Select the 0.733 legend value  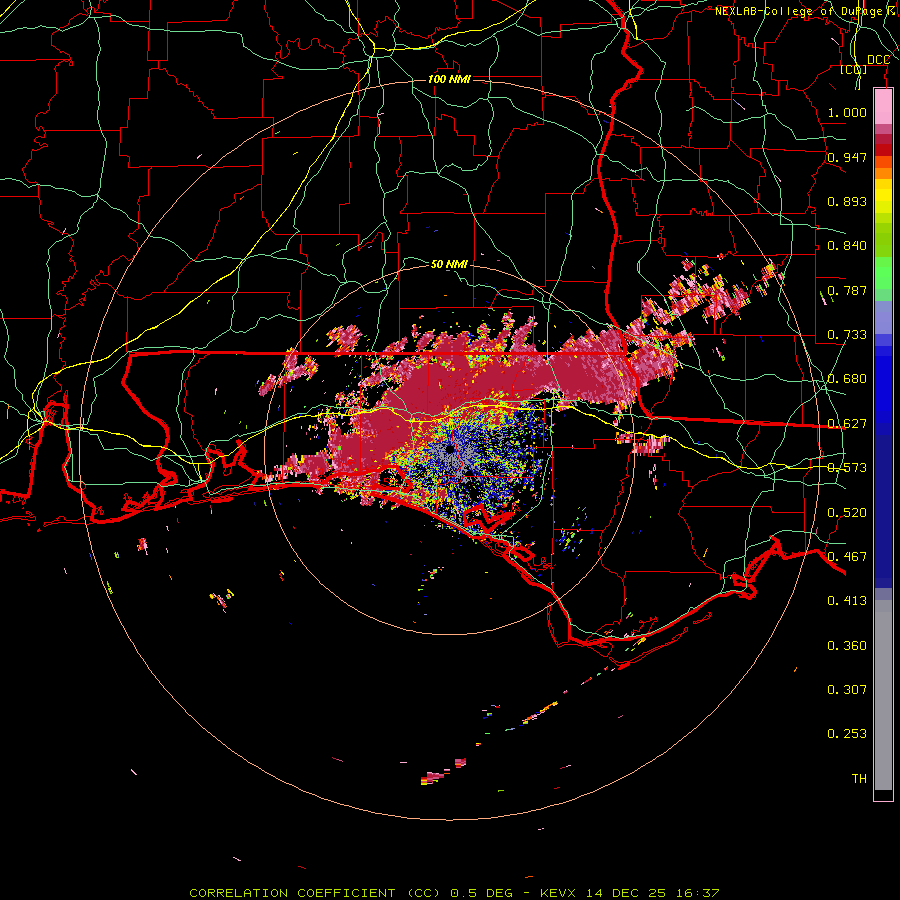coord(847,335)
